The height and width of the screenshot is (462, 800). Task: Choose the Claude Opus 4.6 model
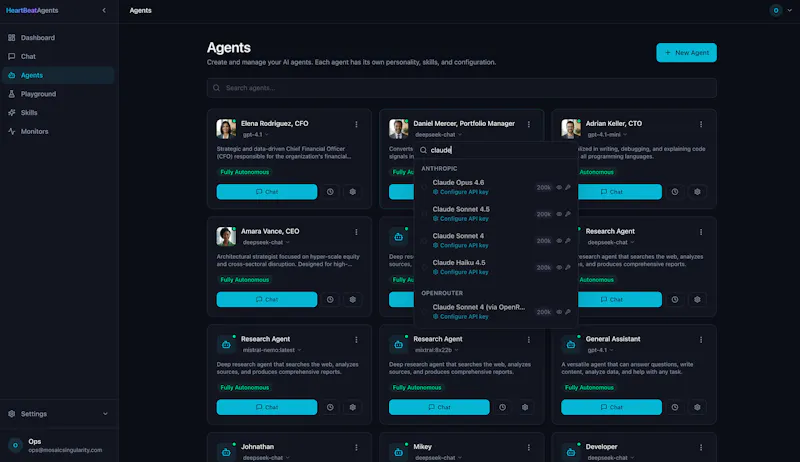[495, 187]
